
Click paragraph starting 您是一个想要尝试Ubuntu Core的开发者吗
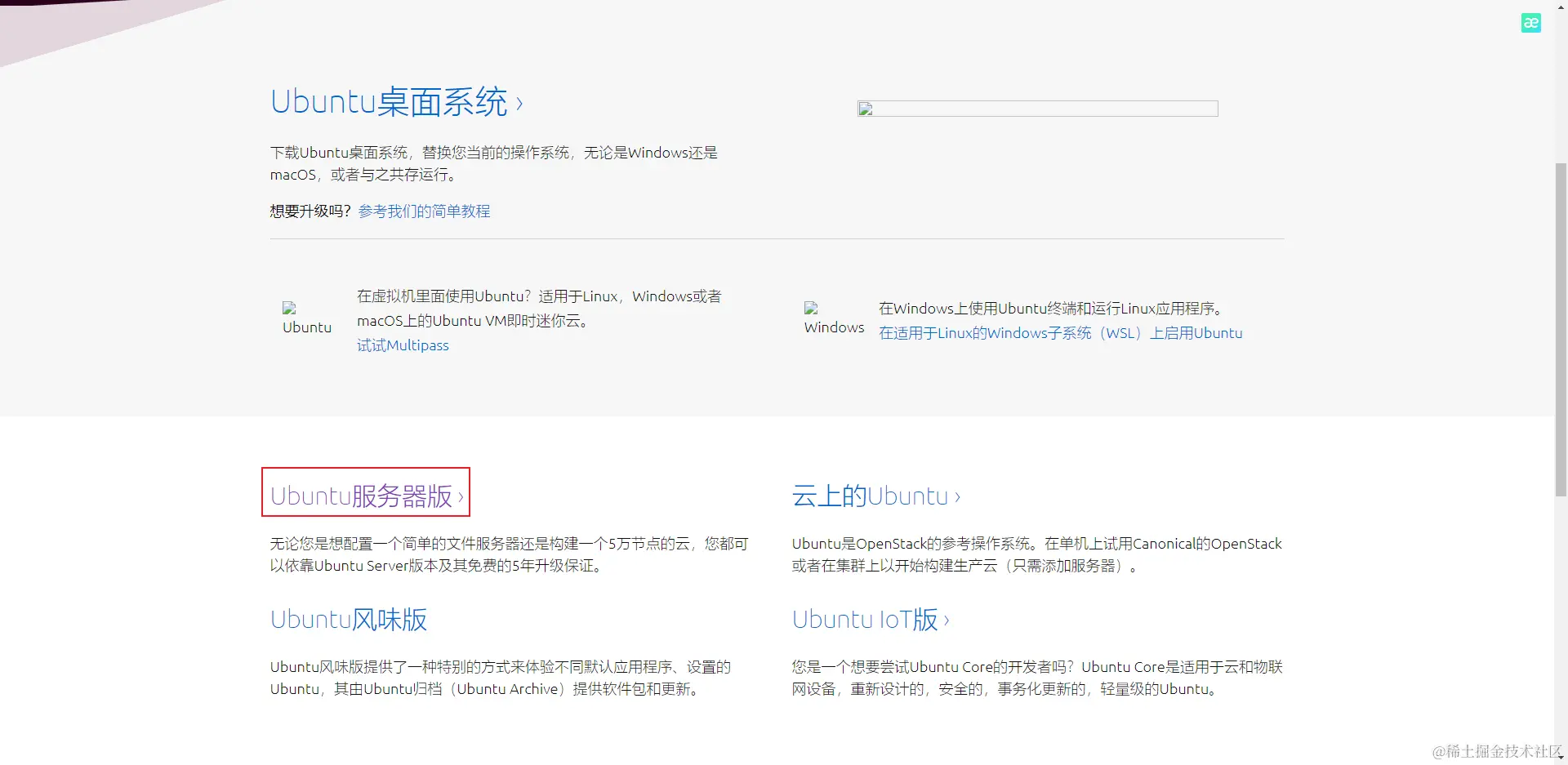point(1037,678)
